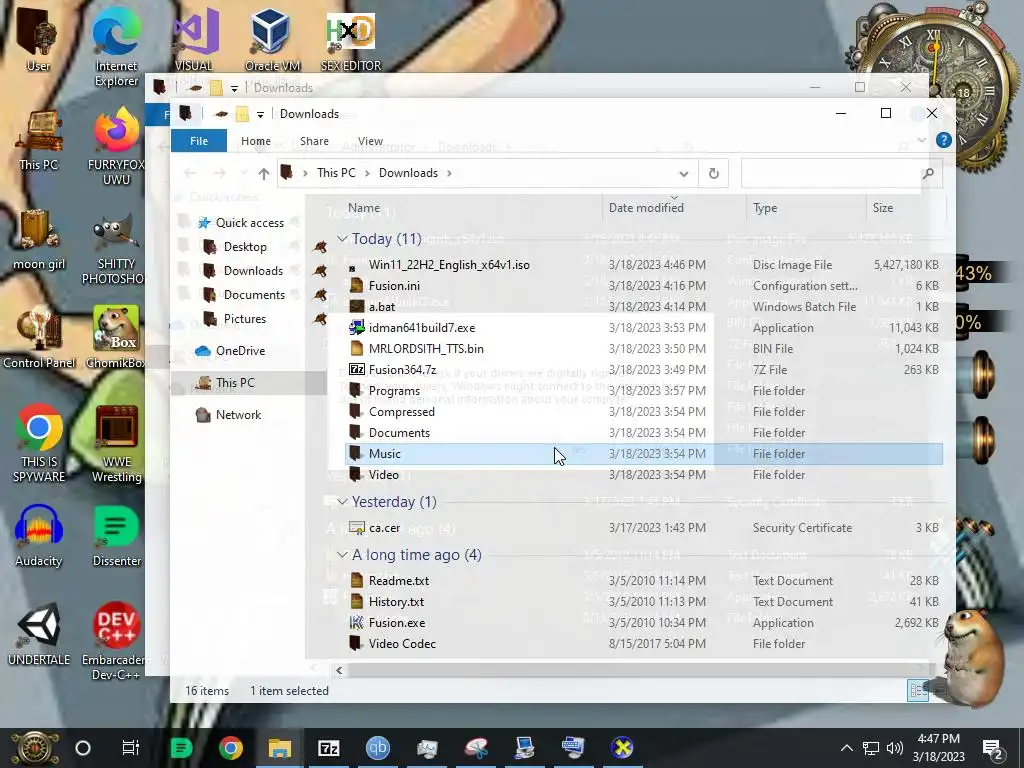Open the Internet Explorer desktop icon
The image size is (1024, 768).
tap(116, 47)
